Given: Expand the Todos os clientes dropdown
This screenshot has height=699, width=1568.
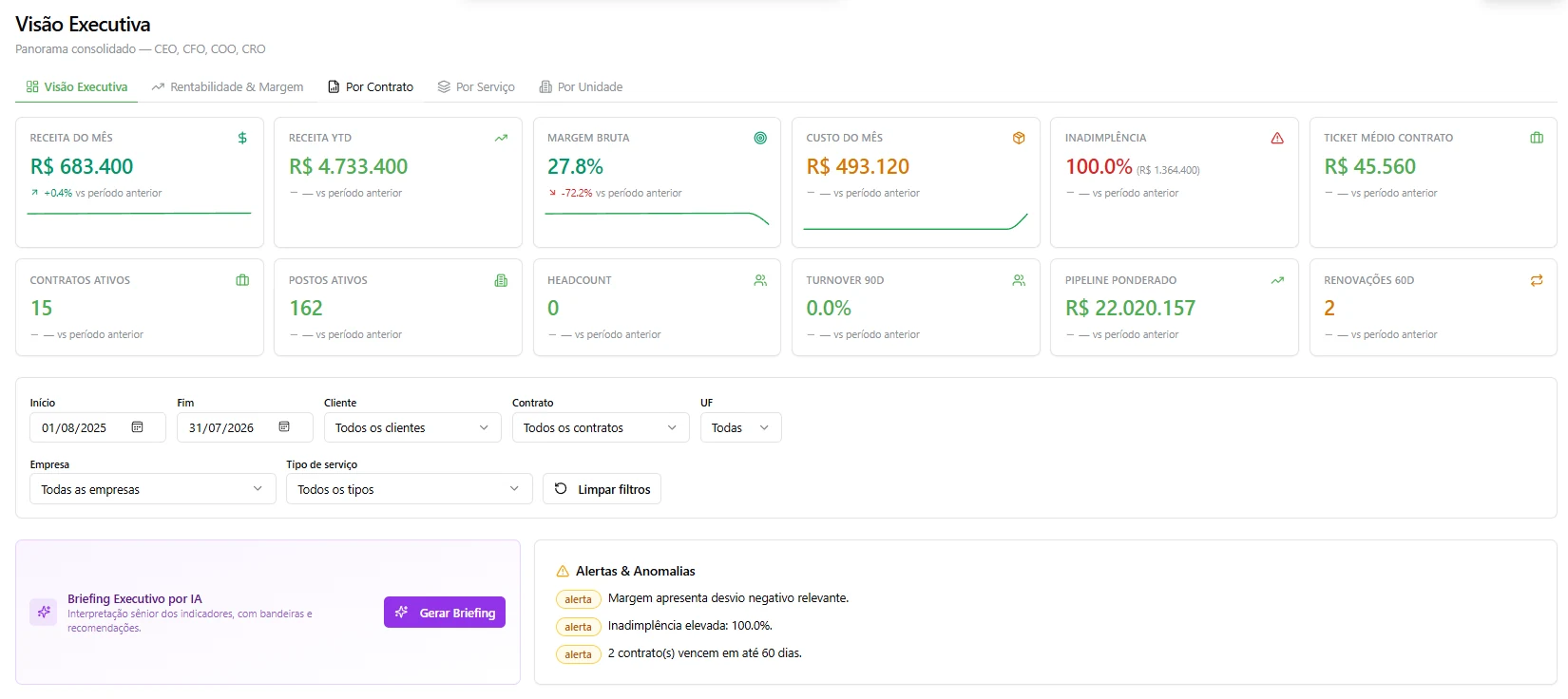Looking at the screenshot, I should tap(412, 427).
